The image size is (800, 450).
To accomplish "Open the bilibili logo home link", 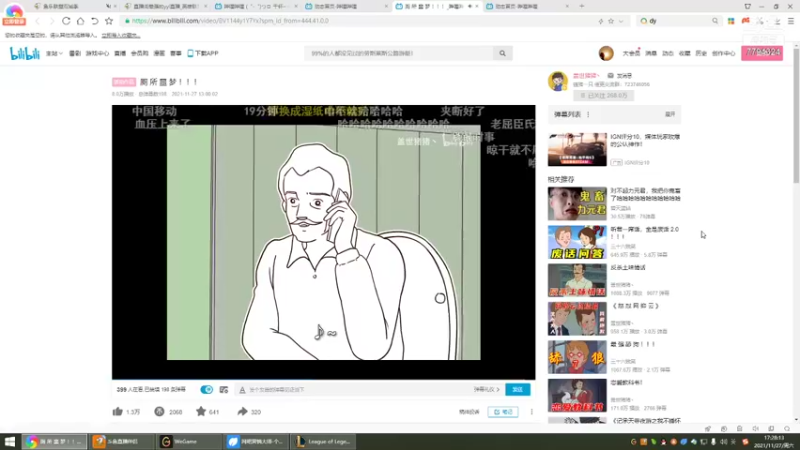I will coord(24,53).
